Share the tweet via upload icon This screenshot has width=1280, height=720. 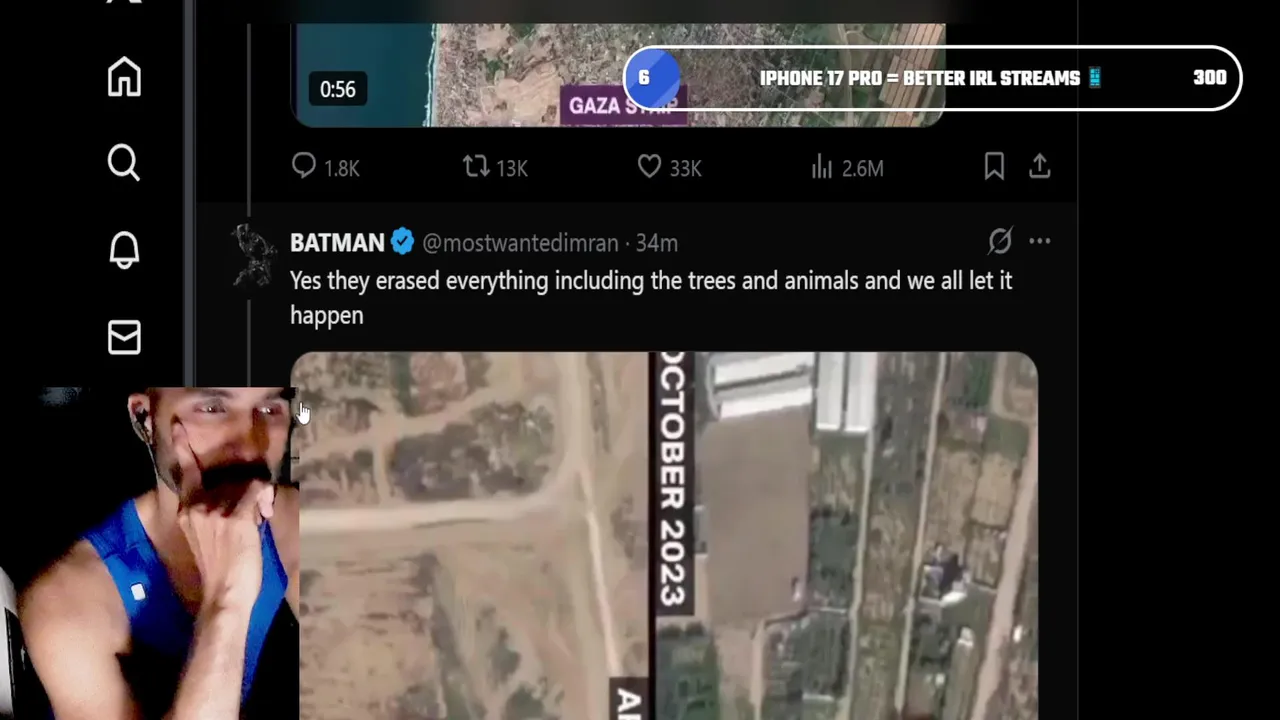tap(1040, 166)
